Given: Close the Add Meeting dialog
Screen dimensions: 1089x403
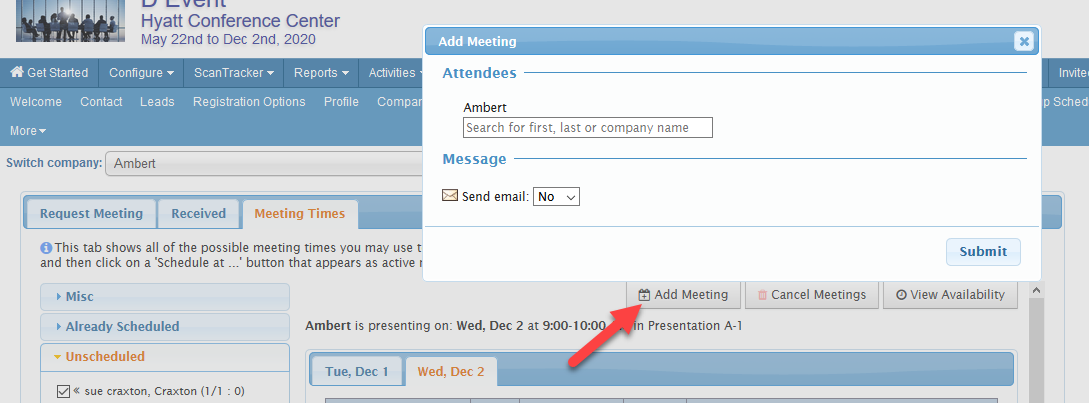Looking at the screenshot, I should [1023, 41].
